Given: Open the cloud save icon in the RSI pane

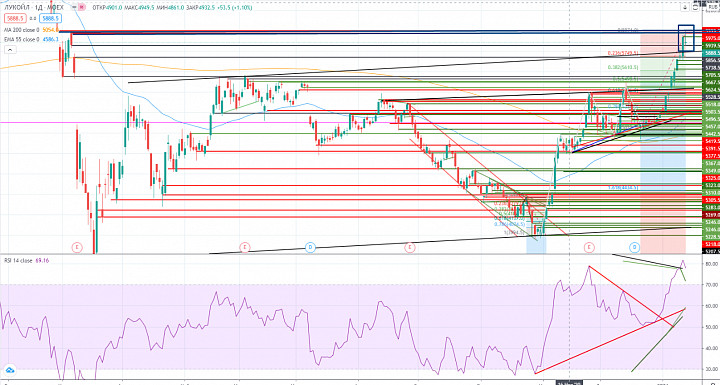Looking at the screenshot, I should tap(9, 370).
